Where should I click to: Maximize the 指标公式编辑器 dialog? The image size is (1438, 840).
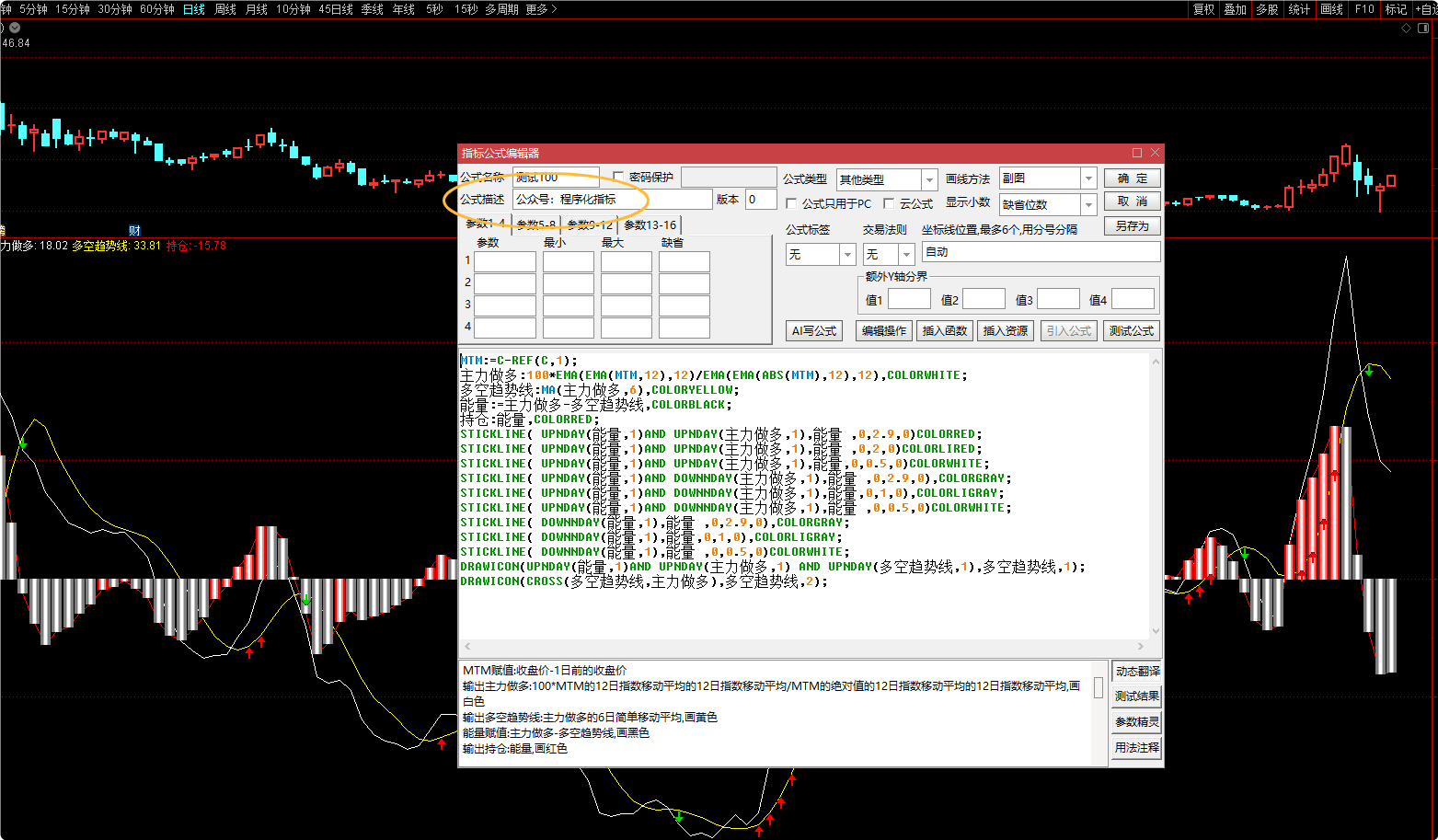[1137, 153]
